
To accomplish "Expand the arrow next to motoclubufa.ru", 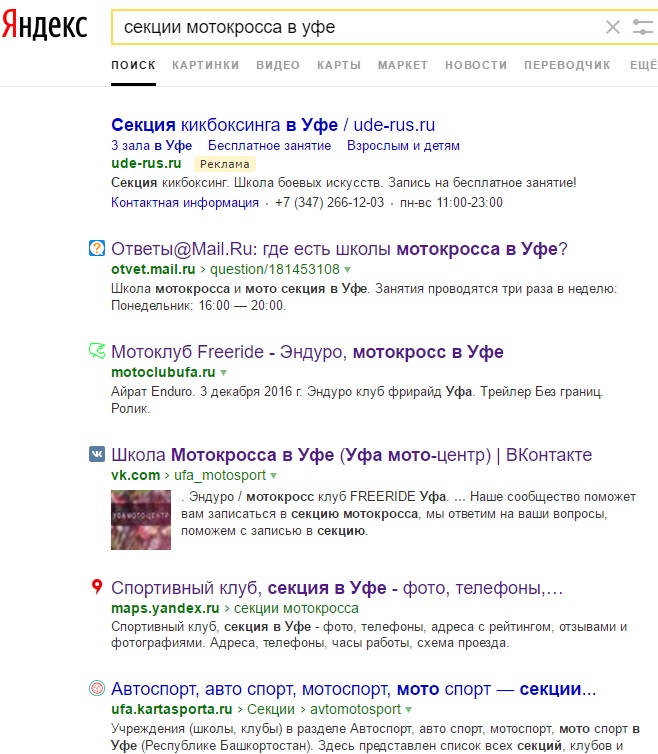I will click(223, 373).
